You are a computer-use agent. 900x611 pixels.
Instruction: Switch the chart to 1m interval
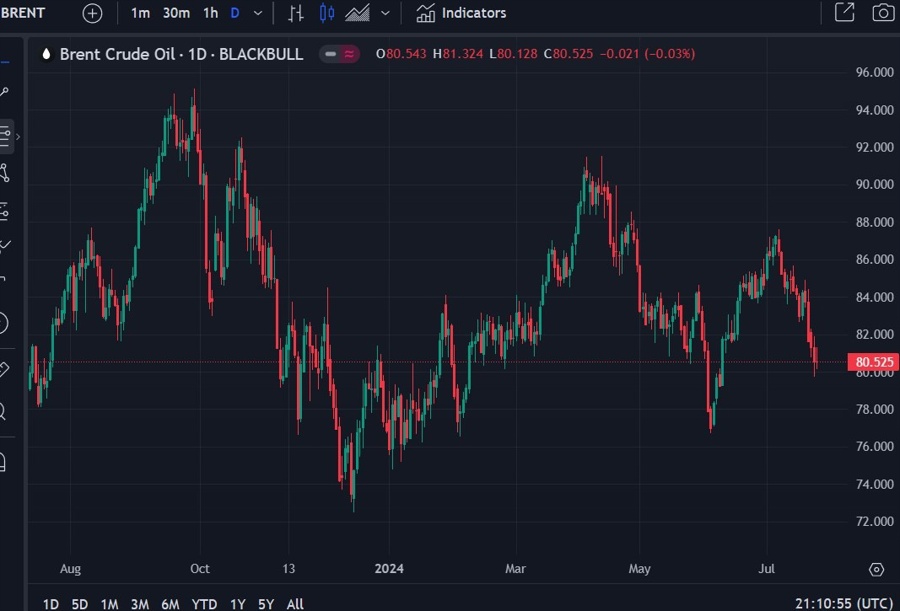pyautogui.click(x=140, y=13)
